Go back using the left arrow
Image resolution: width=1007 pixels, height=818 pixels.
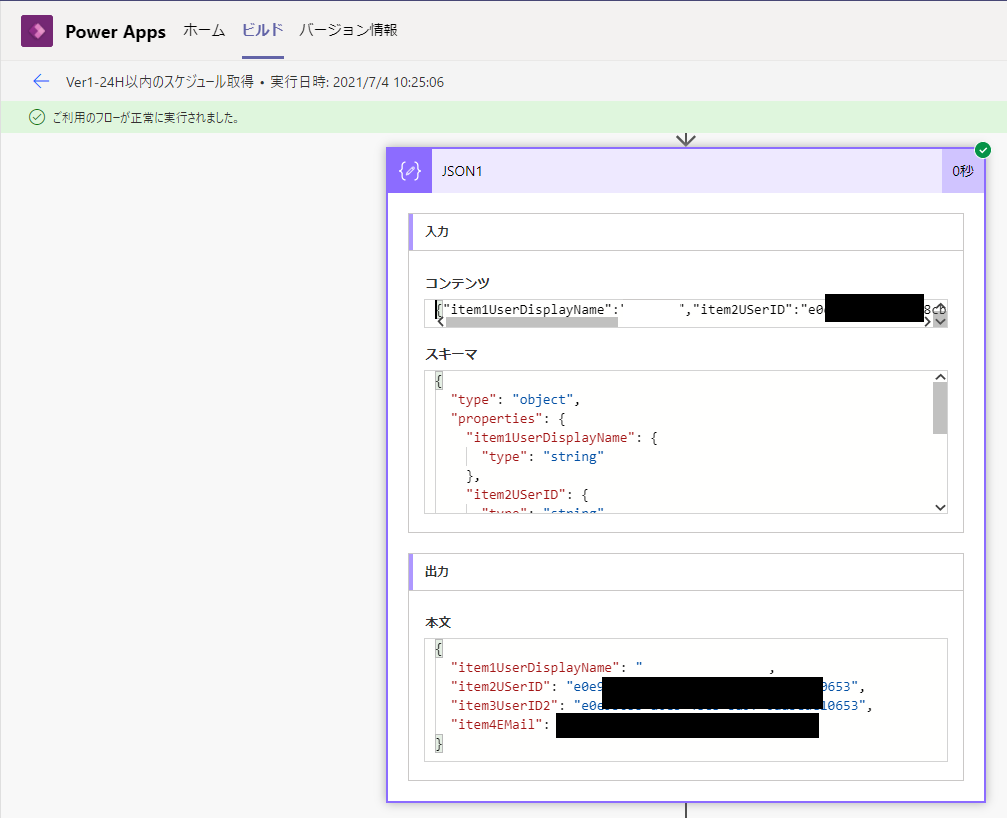[41, 81]
